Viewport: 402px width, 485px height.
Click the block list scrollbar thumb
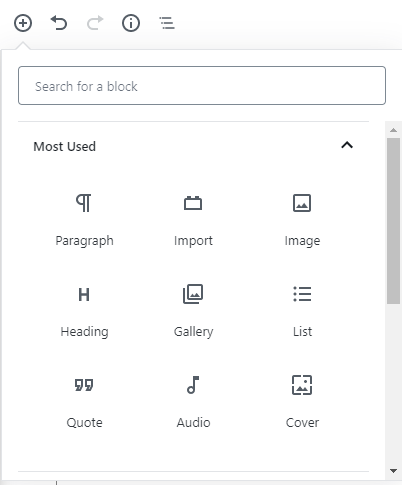393,221
